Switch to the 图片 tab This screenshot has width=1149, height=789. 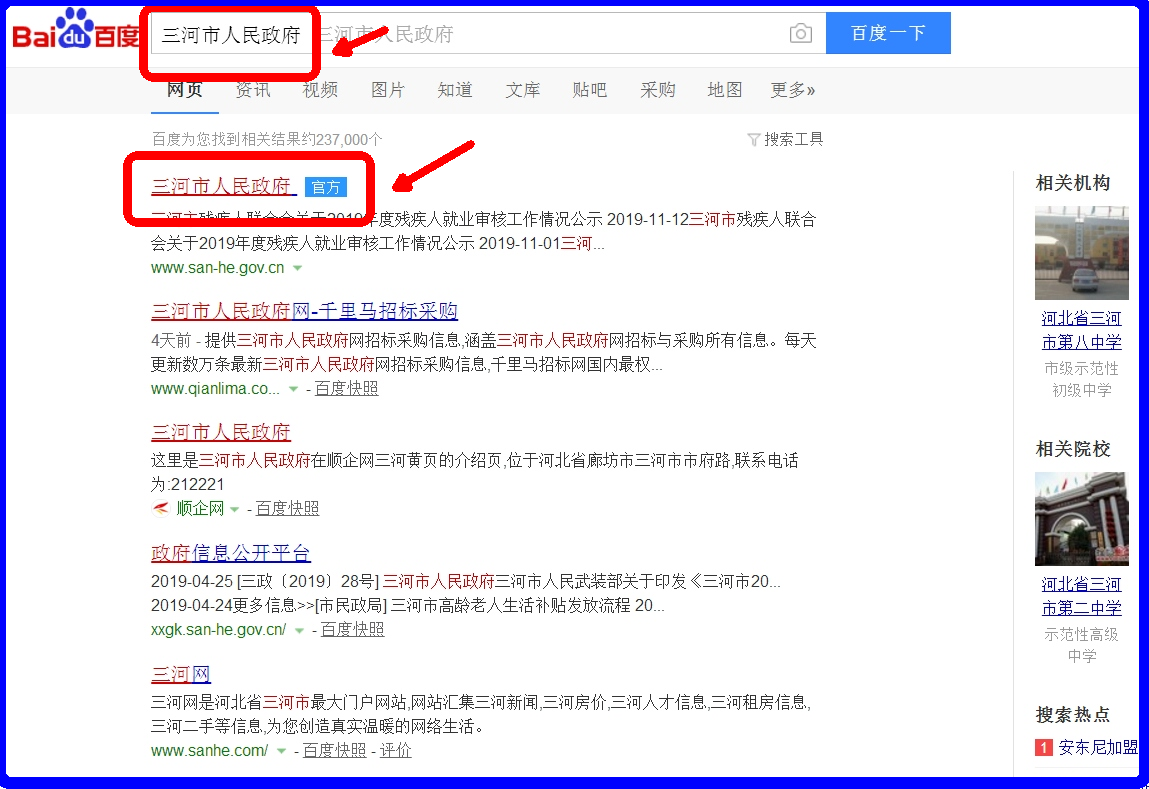[x=388, y=90]
